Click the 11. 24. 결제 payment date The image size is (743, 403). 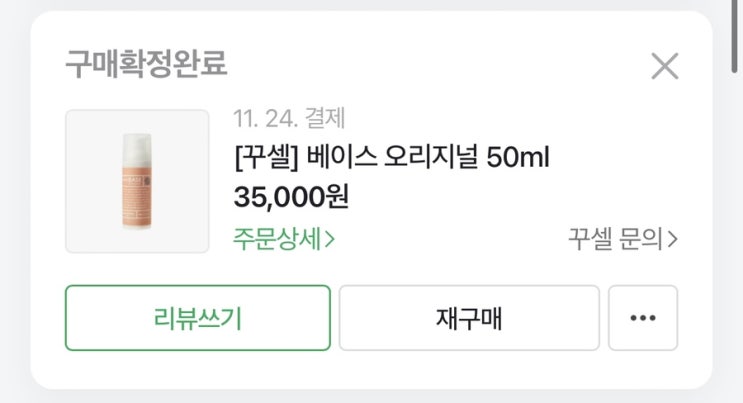tap(289, 118)
